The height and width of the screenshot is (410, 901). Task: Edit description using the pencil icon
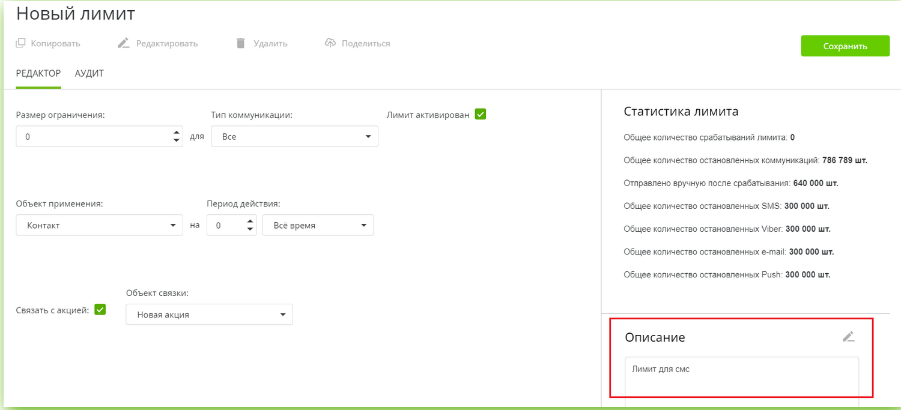848,337
